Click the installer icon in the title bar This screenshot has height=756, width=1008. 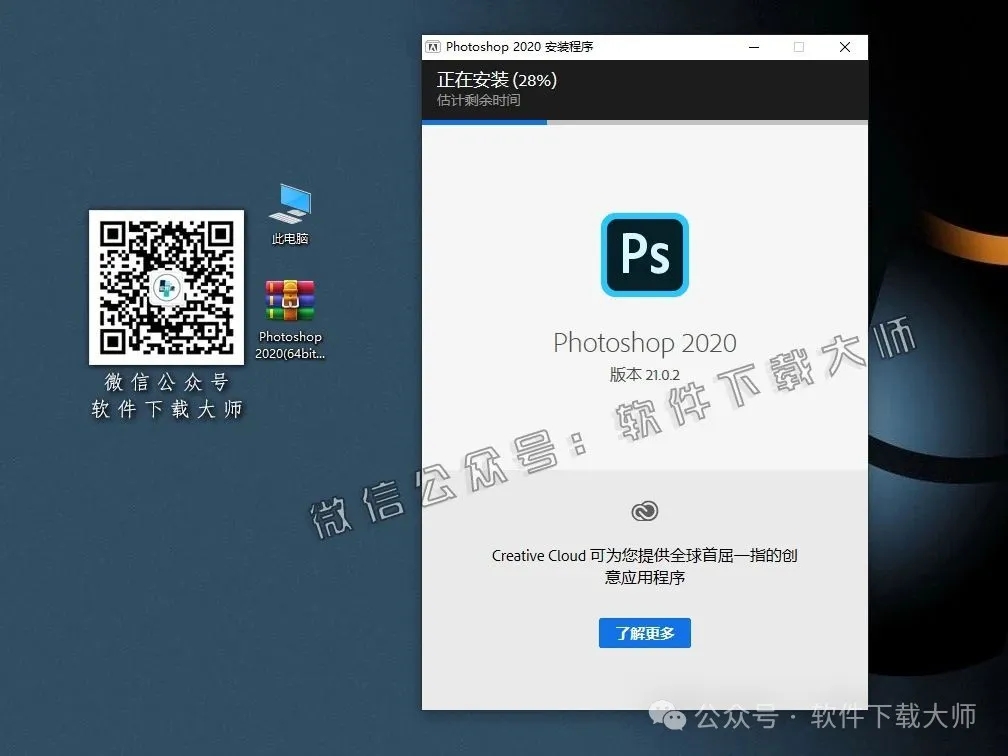433,46
